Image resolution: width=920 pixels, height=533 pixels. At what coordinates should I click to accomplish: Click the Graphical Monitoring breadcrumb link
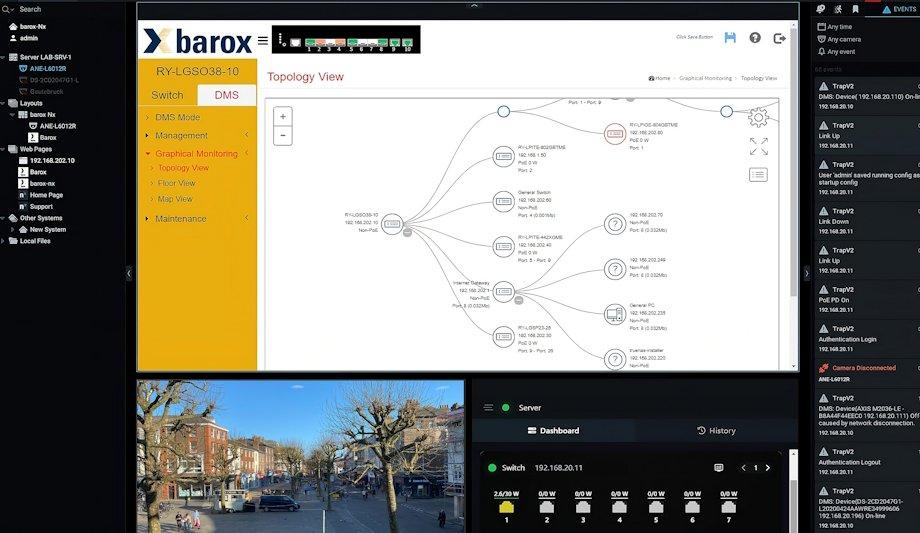pos(705,78)
